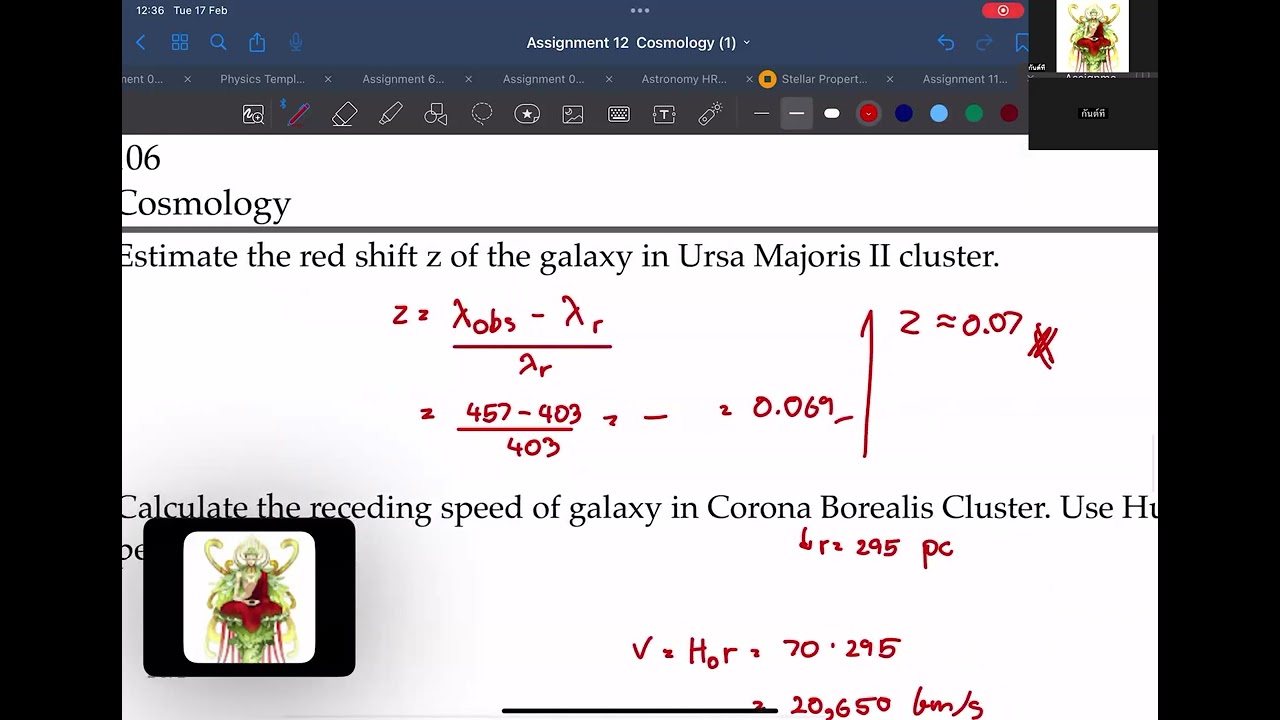Open the three-dot multitasking menu

[640, 10]
